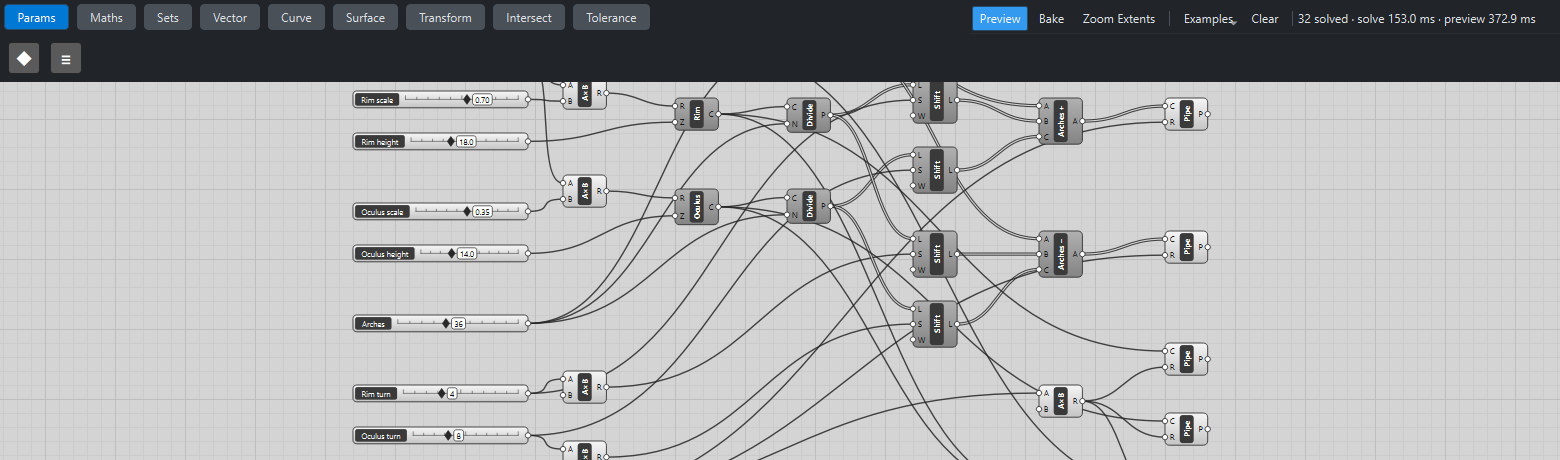The width and height of the screenshot is (1560, 460).
Task: Open the Tolerance tab
Action: click(611, 18)
